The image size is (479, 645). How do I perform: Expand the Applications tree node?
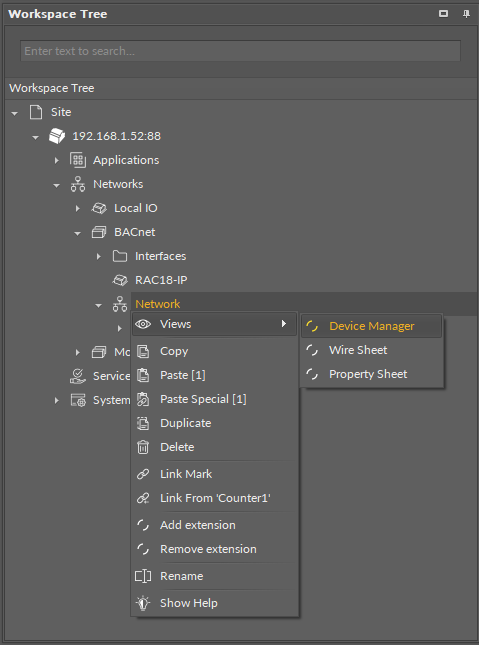(57, 160)
